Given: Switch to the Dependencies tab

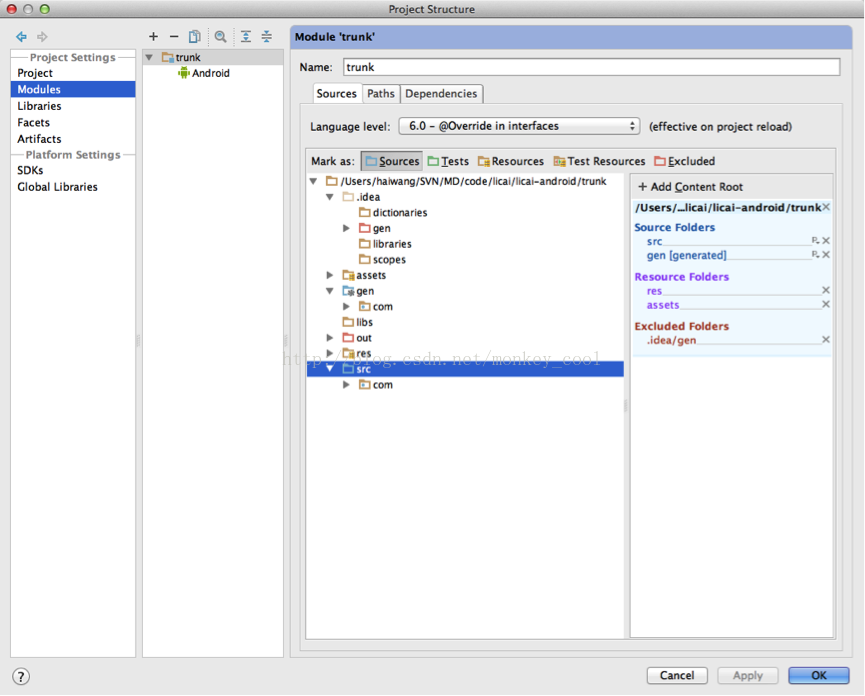Looking at the screenshot, I should coord(441,93).
